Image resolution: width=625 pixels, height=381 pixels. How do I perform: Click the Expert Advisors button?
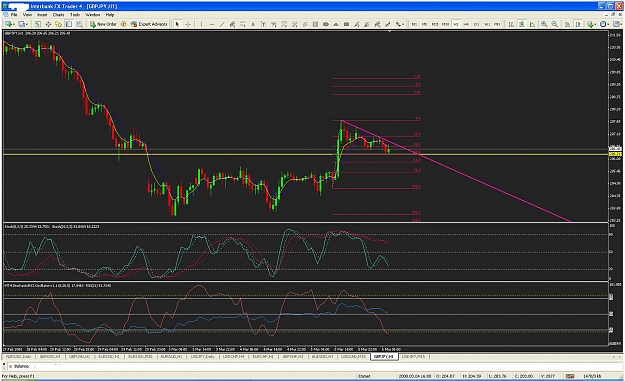pyautogui.click(x=149, y=24)
